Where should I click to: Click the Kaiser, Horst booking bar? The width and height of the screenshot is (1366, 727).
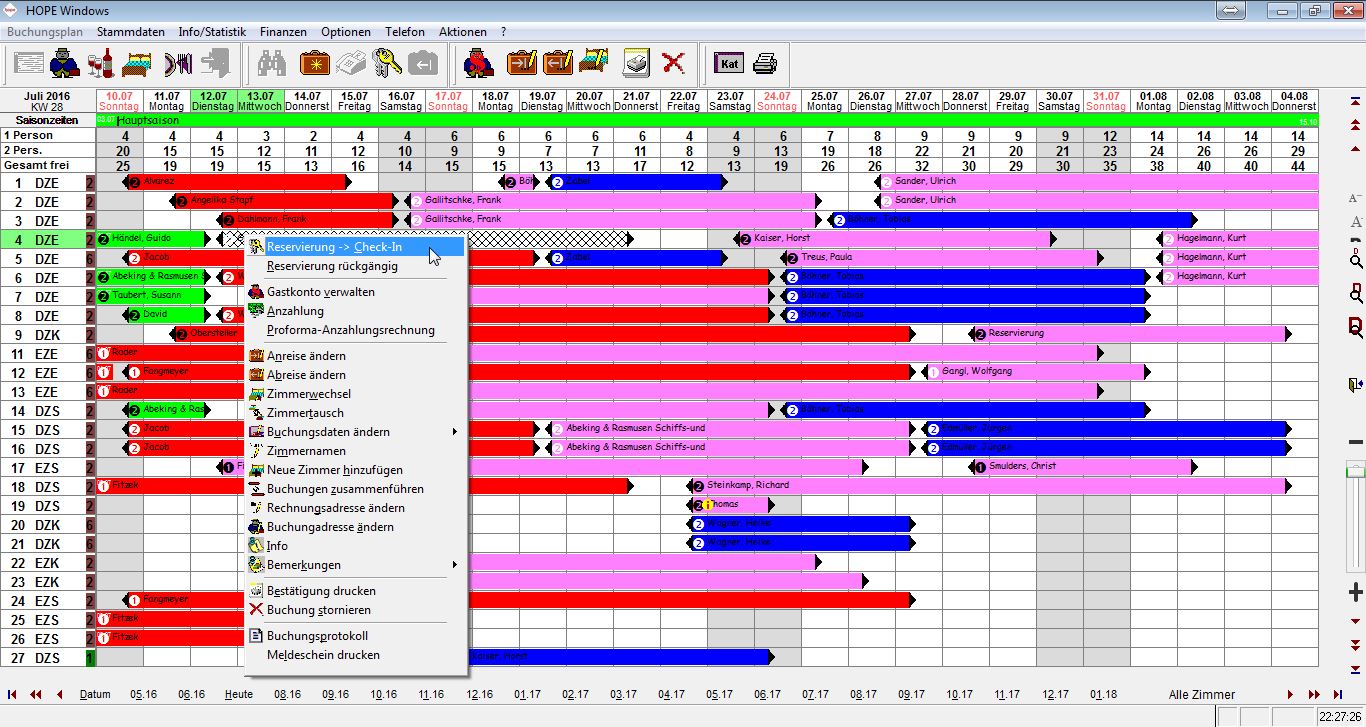point(895,239)
